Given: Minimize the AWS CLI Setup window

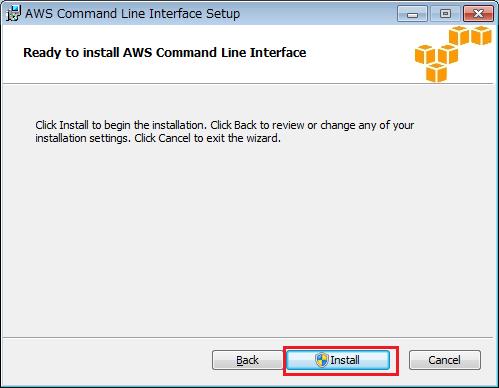Looking at the screenshot, I should coord(412,14).
